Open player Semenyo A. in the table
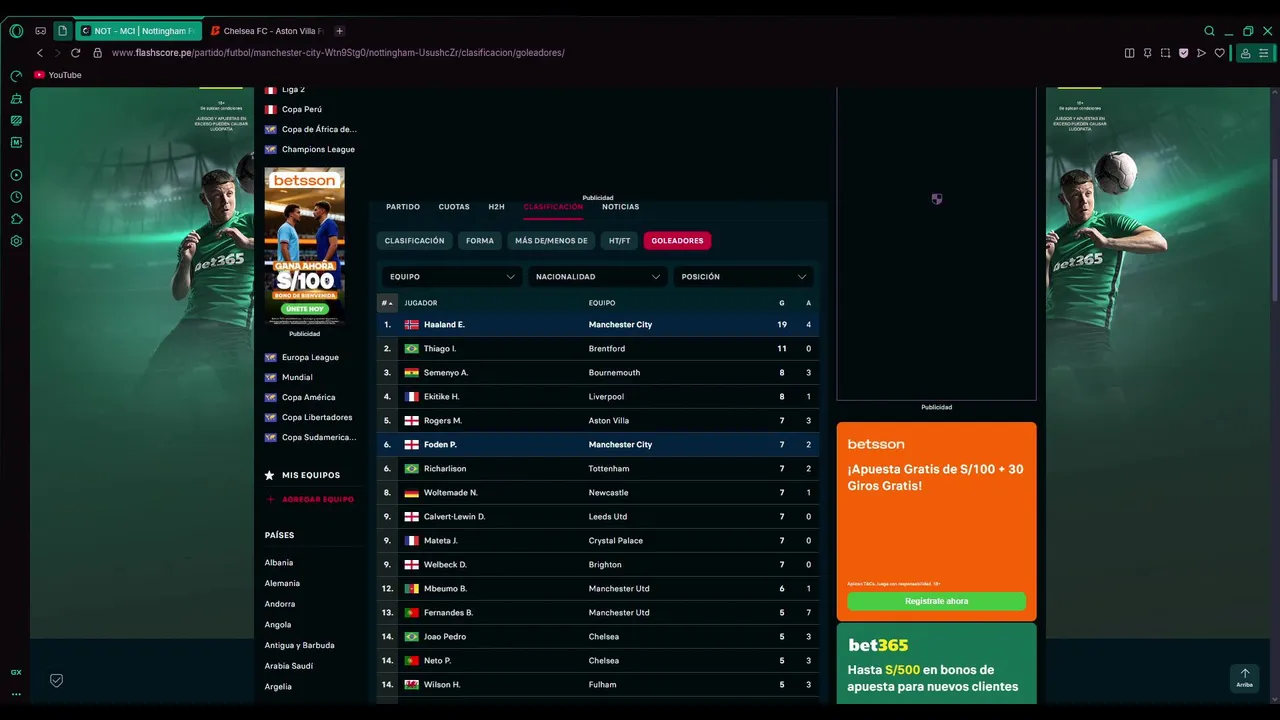The height and width of the screenshot is (720, 1280). pos(446,373)
